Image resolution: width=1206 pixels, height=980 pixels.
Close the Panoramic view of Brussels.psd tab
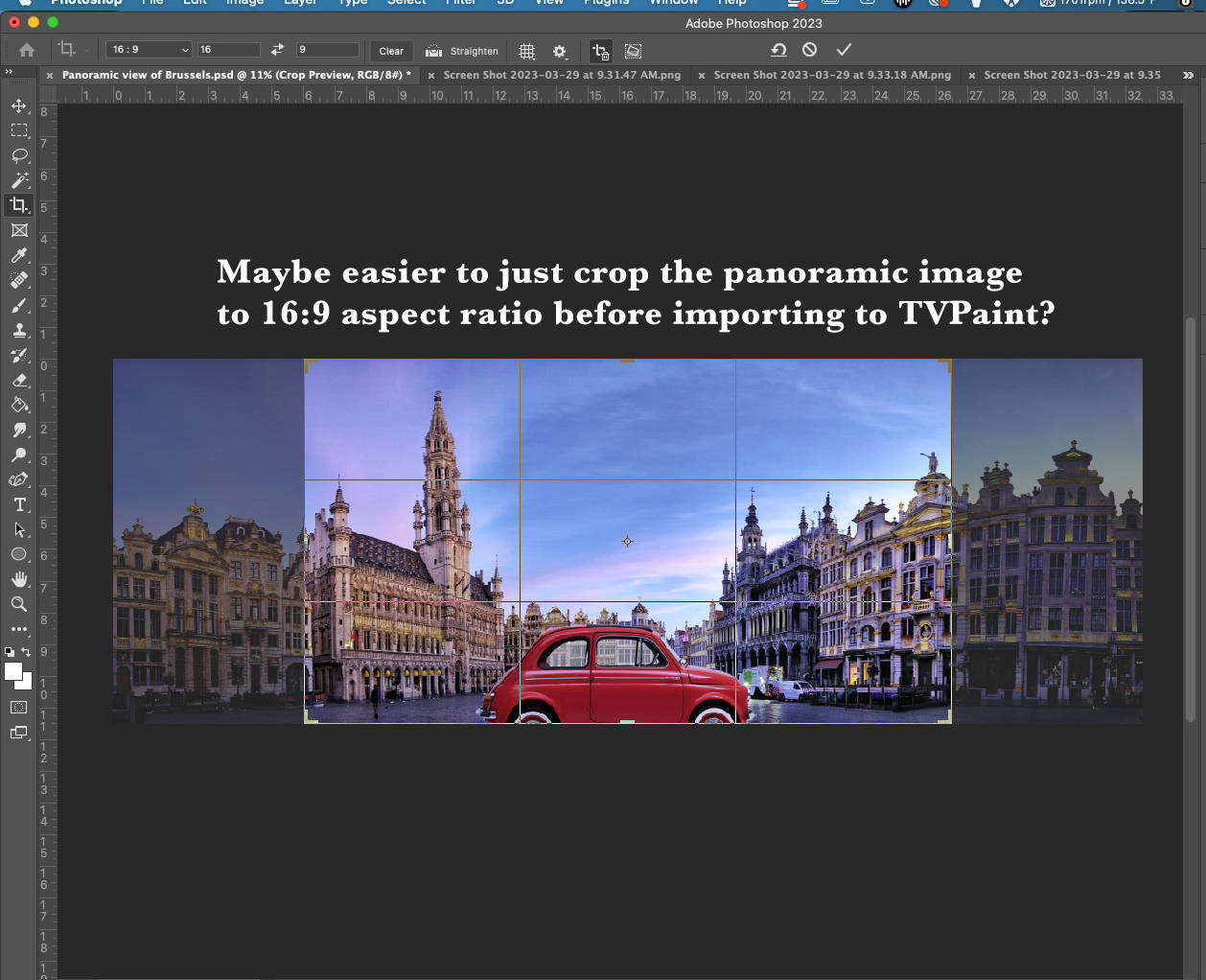tap(50, 76)
